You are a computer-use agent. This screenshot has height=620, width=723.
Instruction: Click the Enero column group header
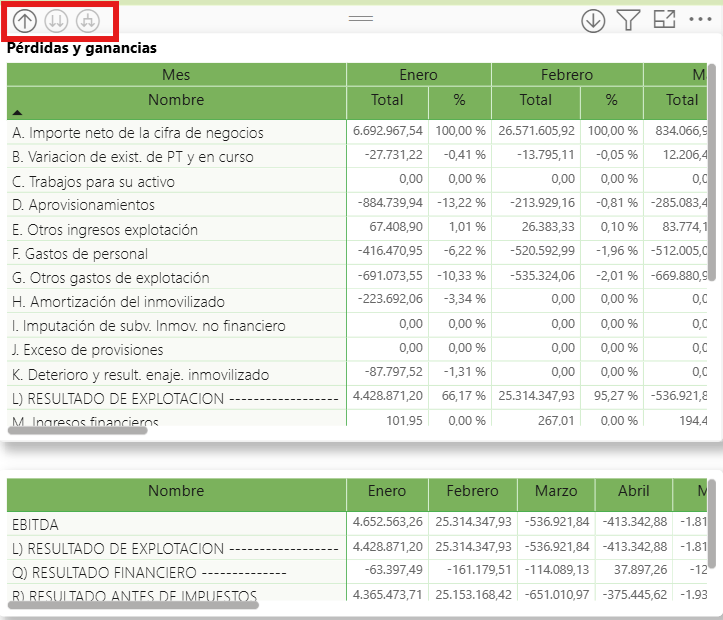coord(418,75)
